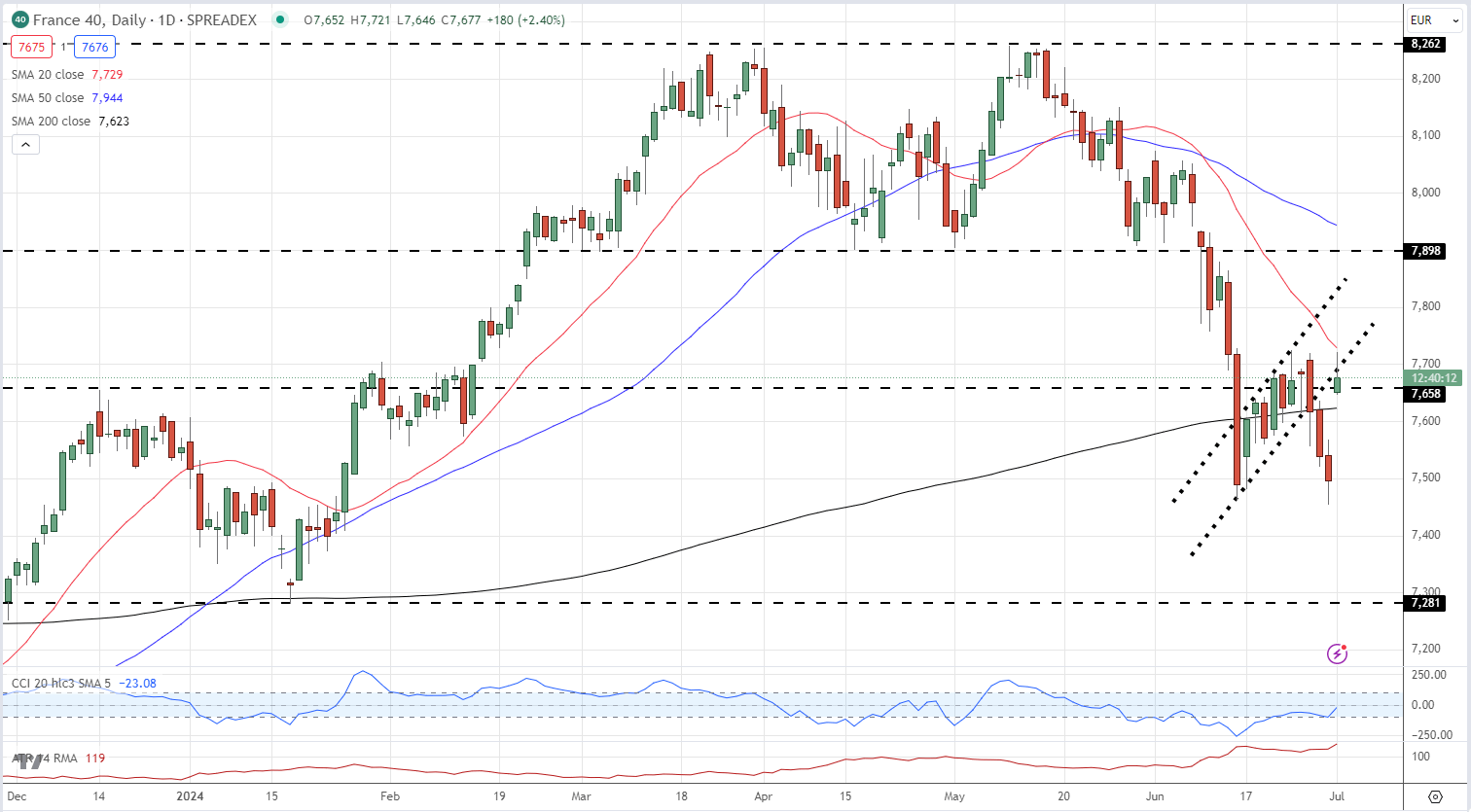Click the Apr label on time axis

click(x=765, y=795)
